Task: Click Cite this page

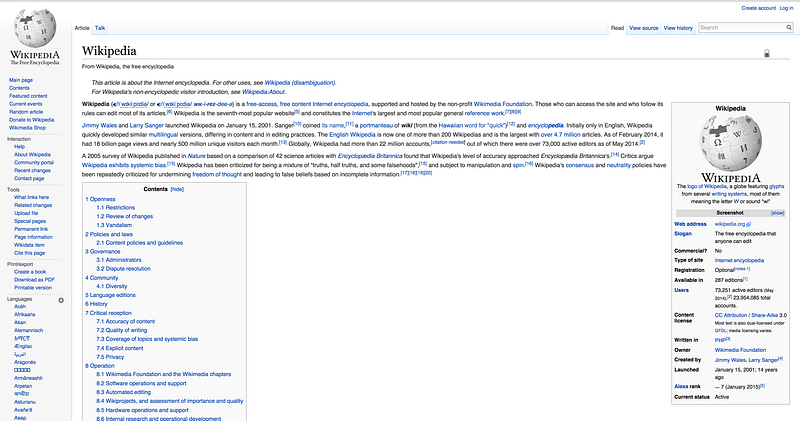Action: 30,253
